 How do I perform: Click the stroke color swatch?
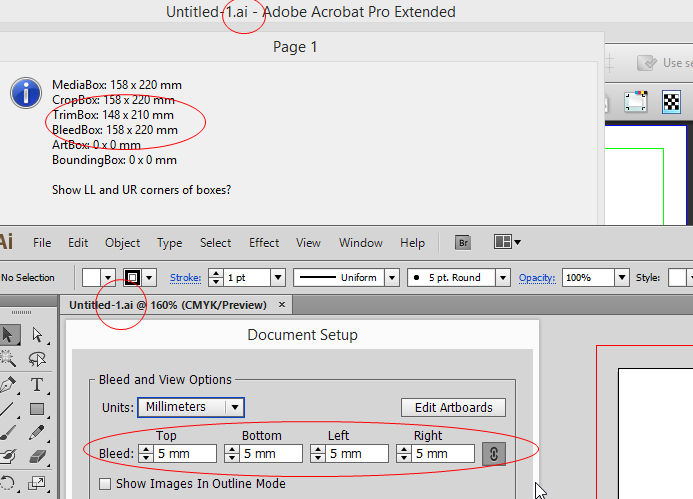[x=133, y=278]
